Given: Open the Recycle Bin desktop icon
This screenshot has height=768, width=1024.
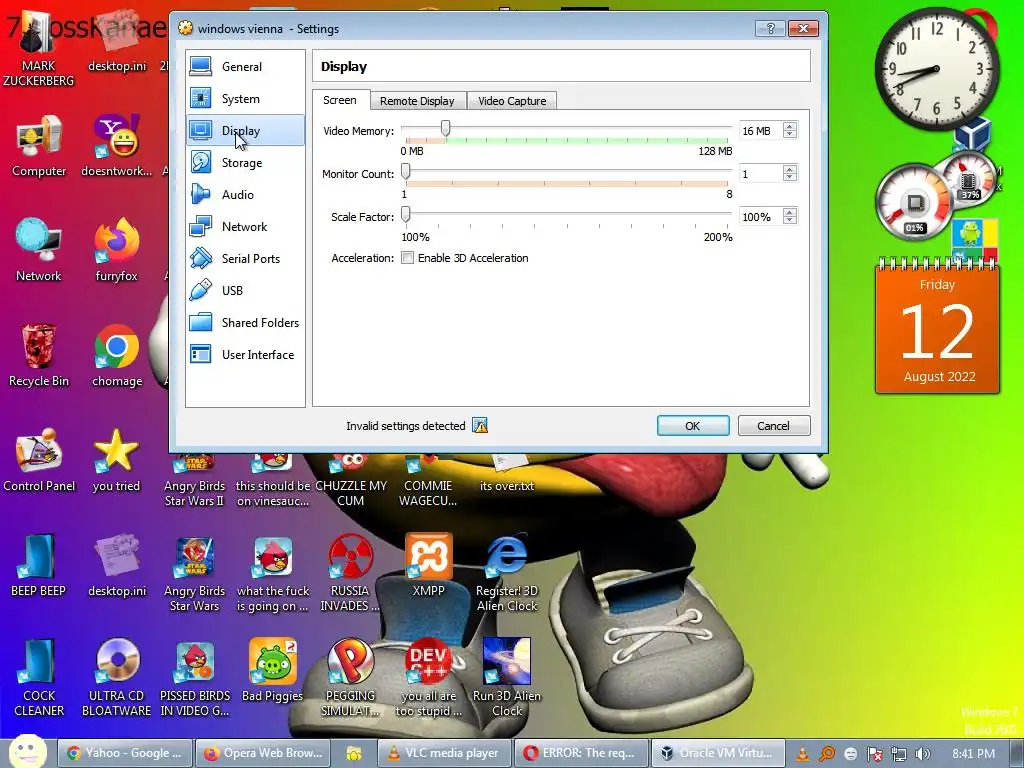Looking at the screenshot, I should point(39,356).
